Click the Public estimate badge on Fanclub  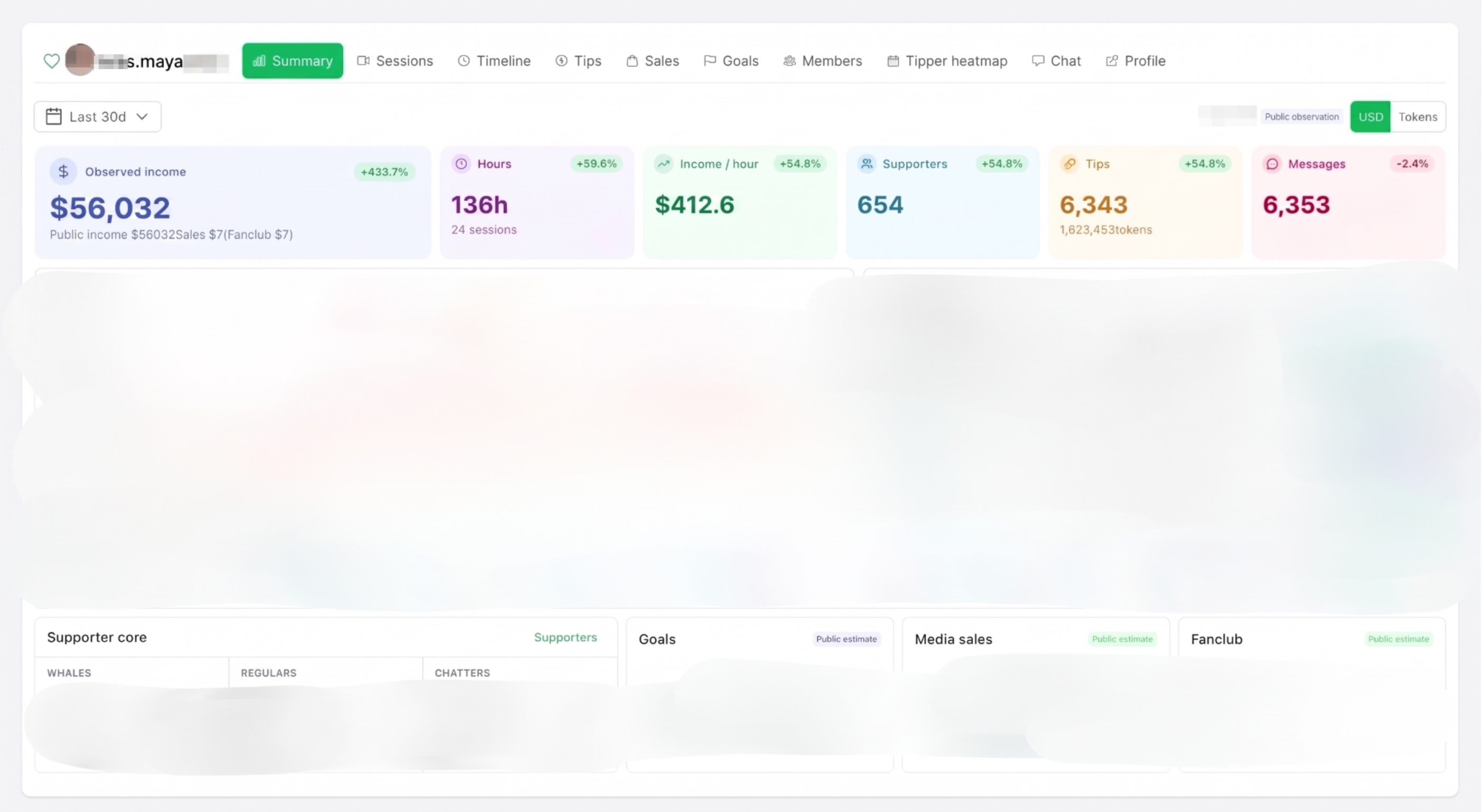point(1398,639)
